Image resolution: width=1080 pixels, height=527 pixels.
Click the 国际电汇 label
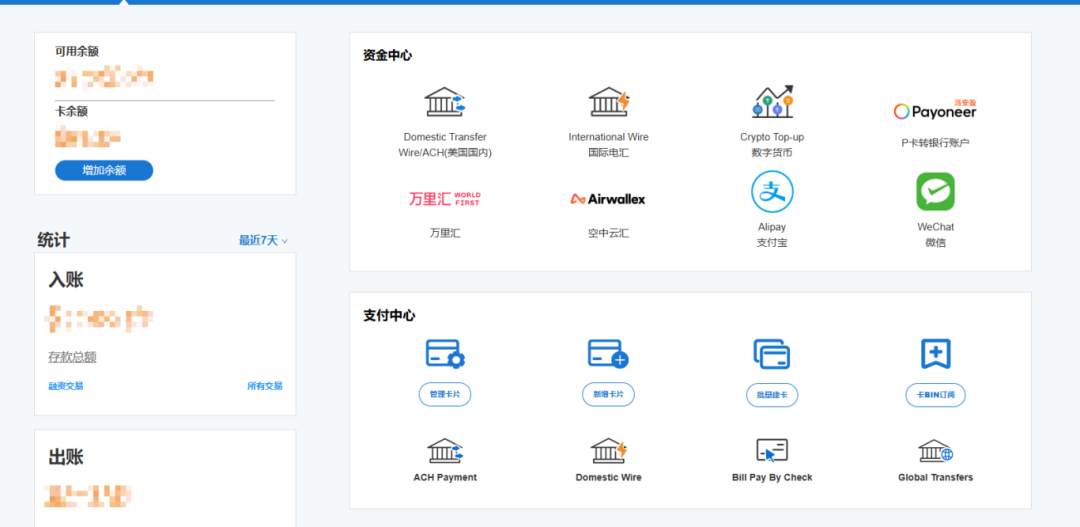point(608,153)
